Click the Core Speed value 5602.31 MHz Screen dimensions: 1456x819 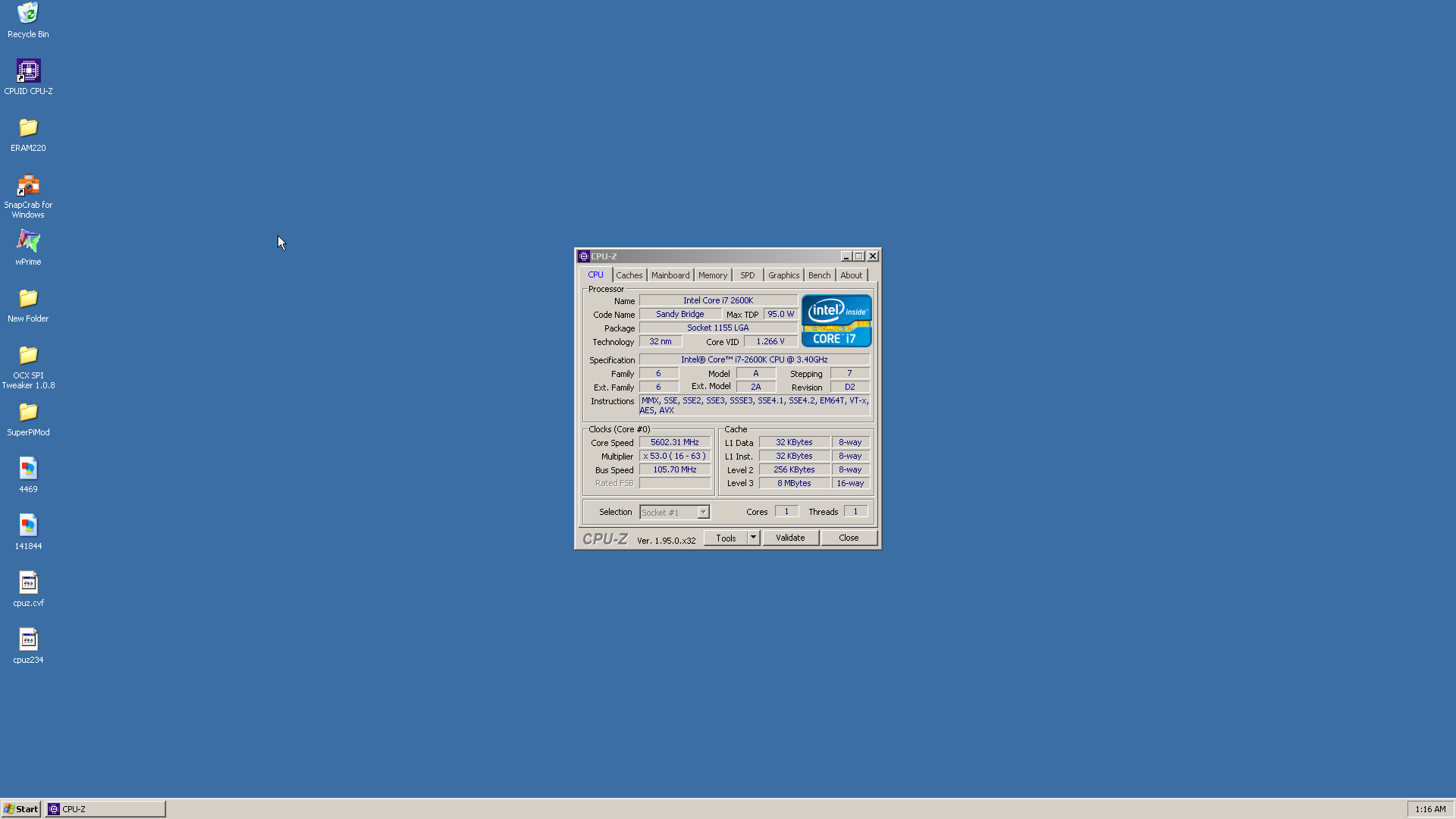pyautogui.click(x=675, y=443)
